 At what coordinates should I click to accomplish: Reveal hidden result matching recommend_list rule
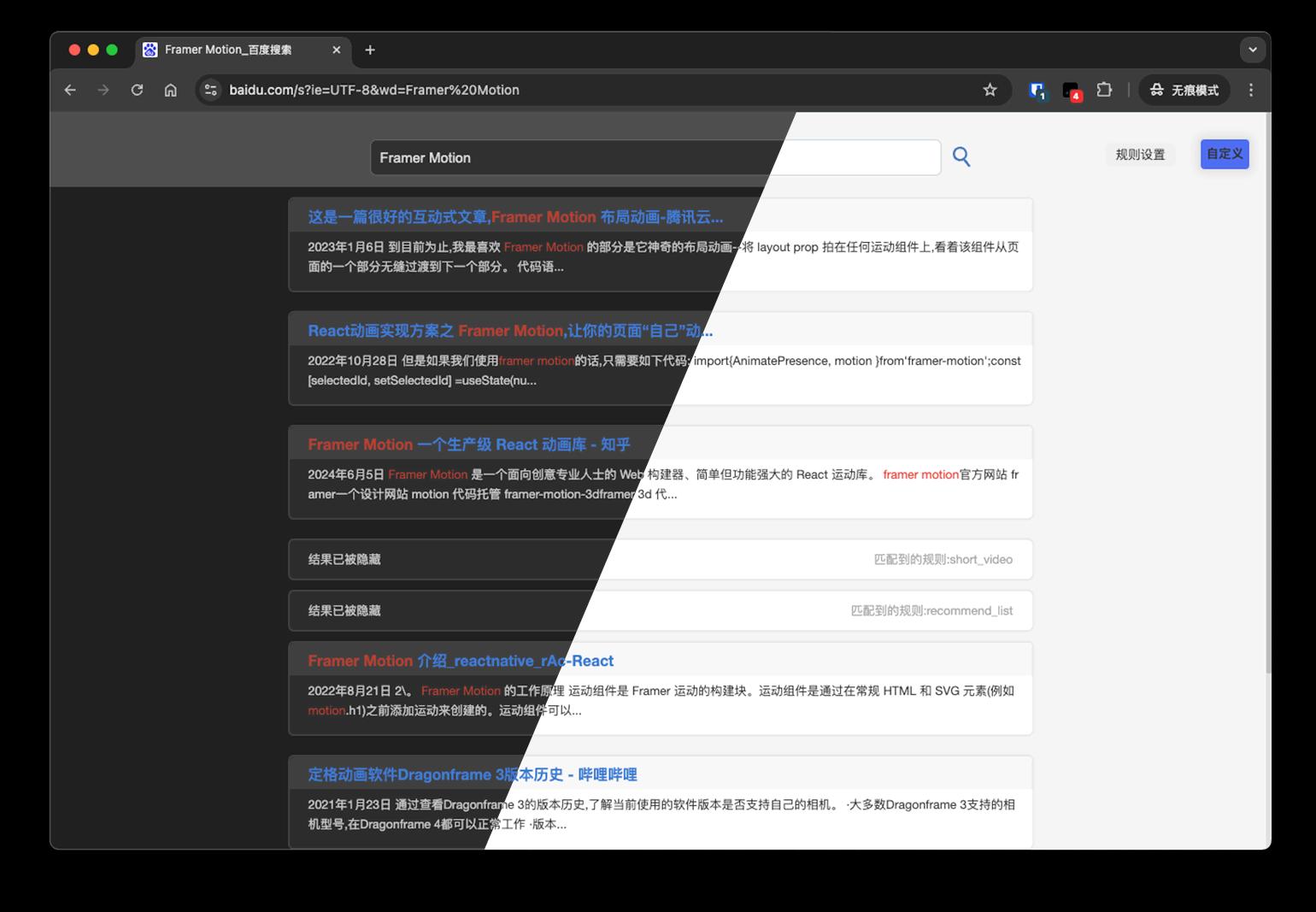tap(661, 611)
